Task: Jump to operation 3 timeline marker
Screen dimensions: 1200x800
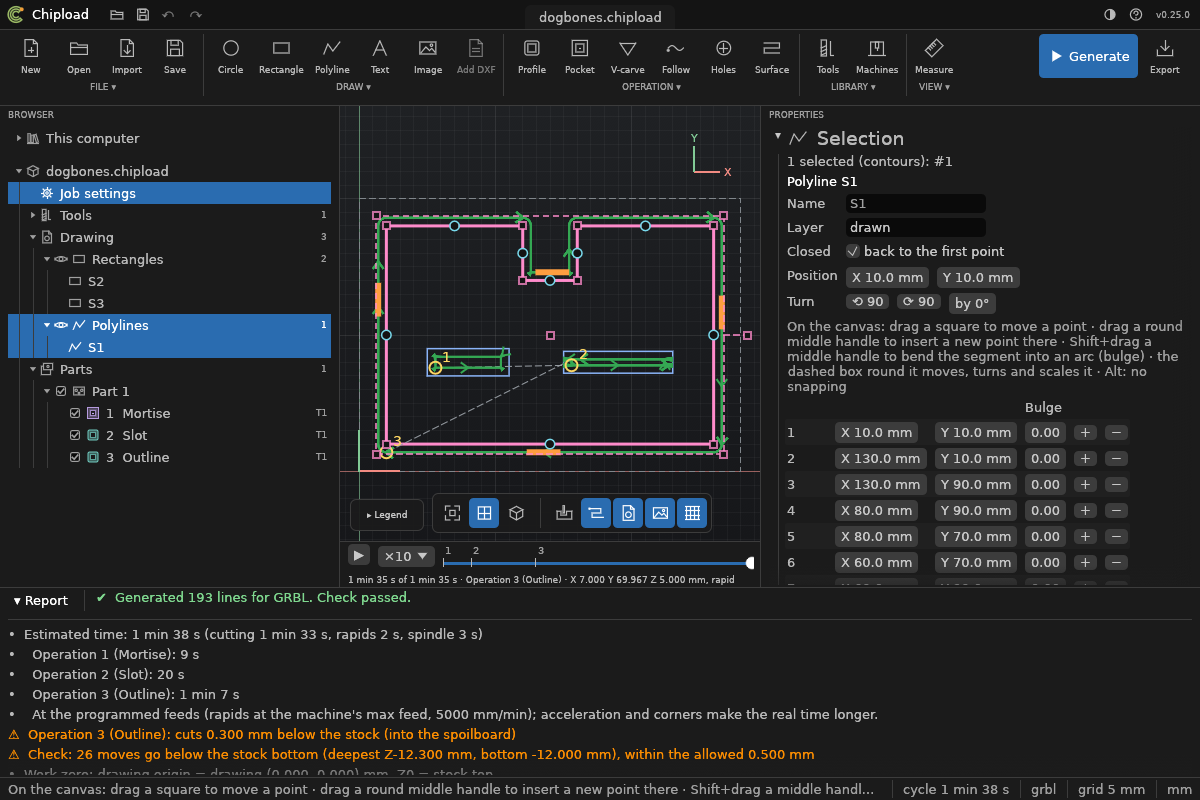Action: 541,551
